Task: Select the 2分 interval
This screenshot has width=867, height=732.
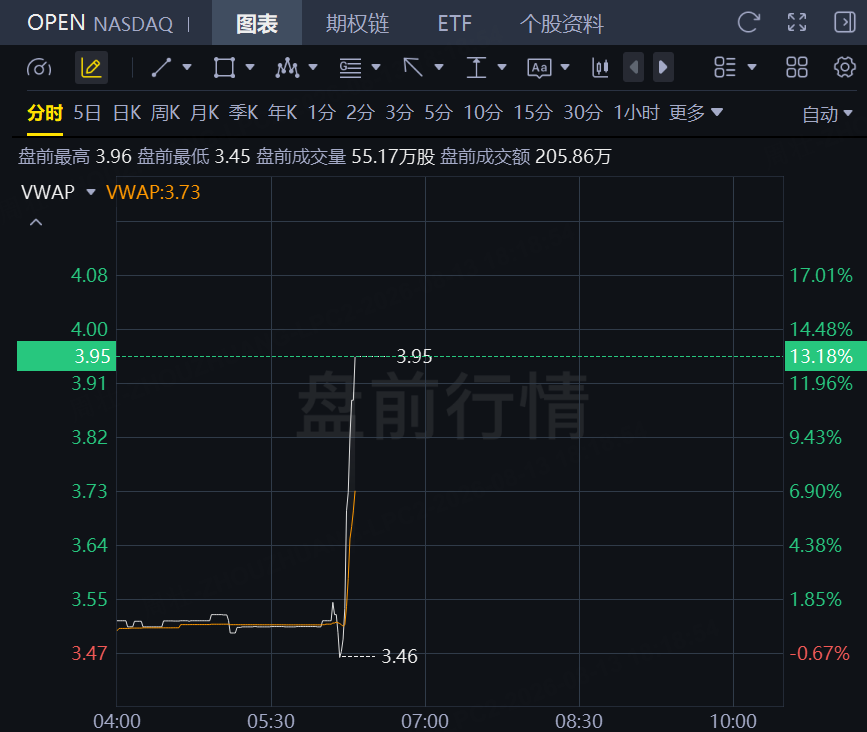Action: [x=361, y=113]
